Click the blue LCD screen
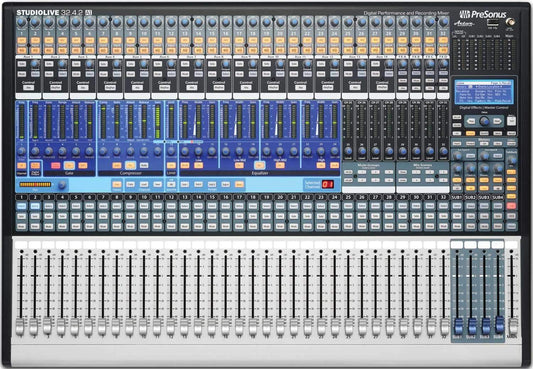Viewport: 533px width, 369px height. pyautogui.click(x=484, y=92)
